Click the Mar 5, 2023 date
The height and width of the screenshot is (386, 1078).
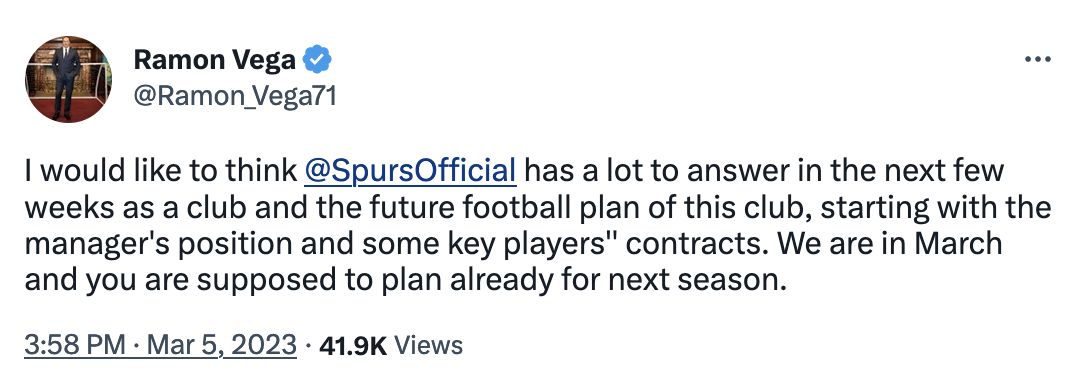221,345
